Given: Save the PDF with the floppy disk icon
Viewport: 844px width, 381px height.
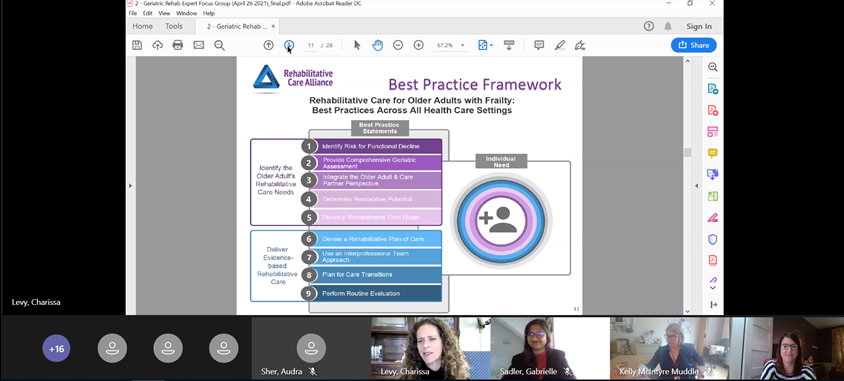Looking at the screenshot, I should pyautogui.click(x=137, y=45).
